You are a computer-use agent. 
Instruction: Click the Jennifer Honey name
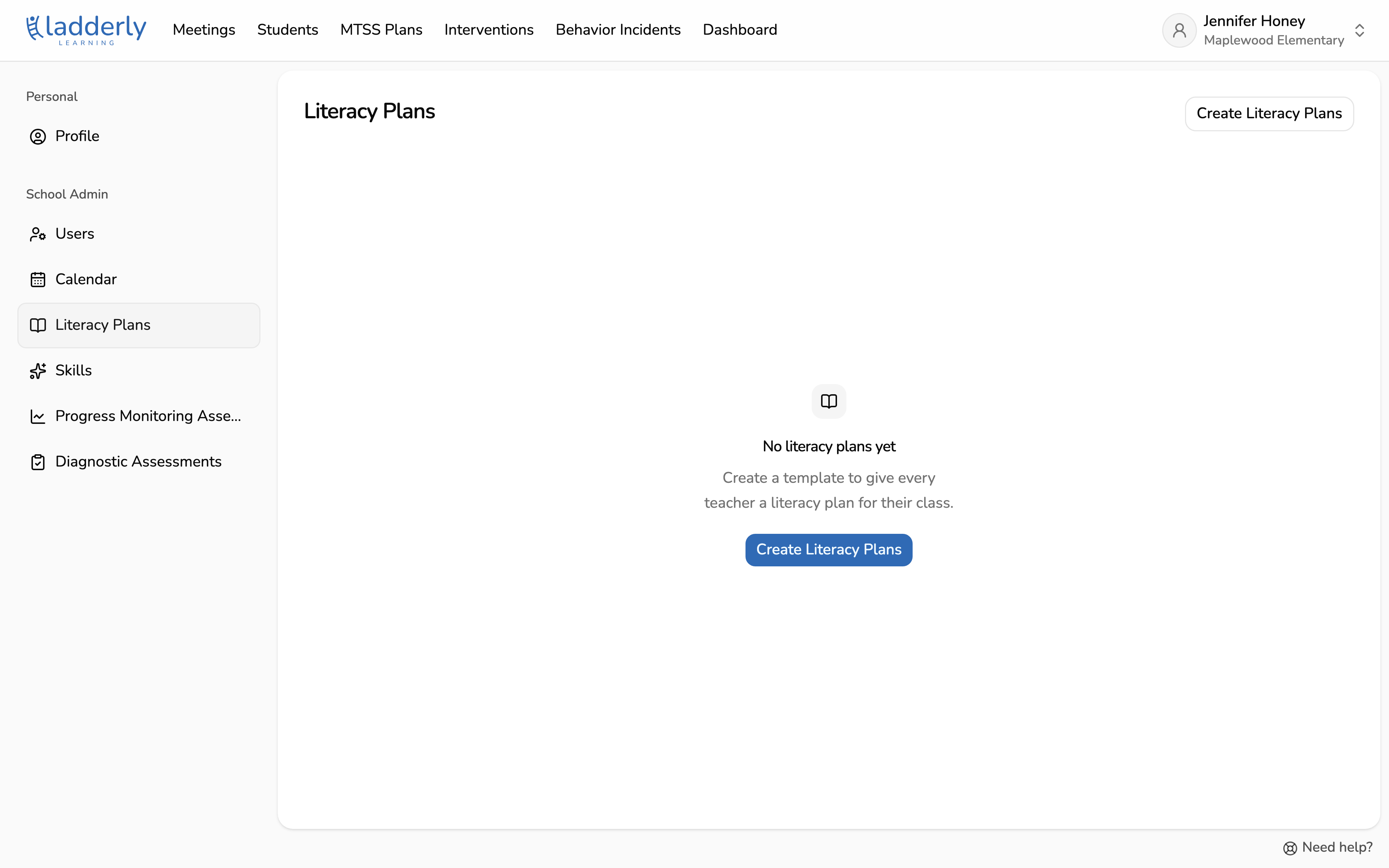point(1254,21)
